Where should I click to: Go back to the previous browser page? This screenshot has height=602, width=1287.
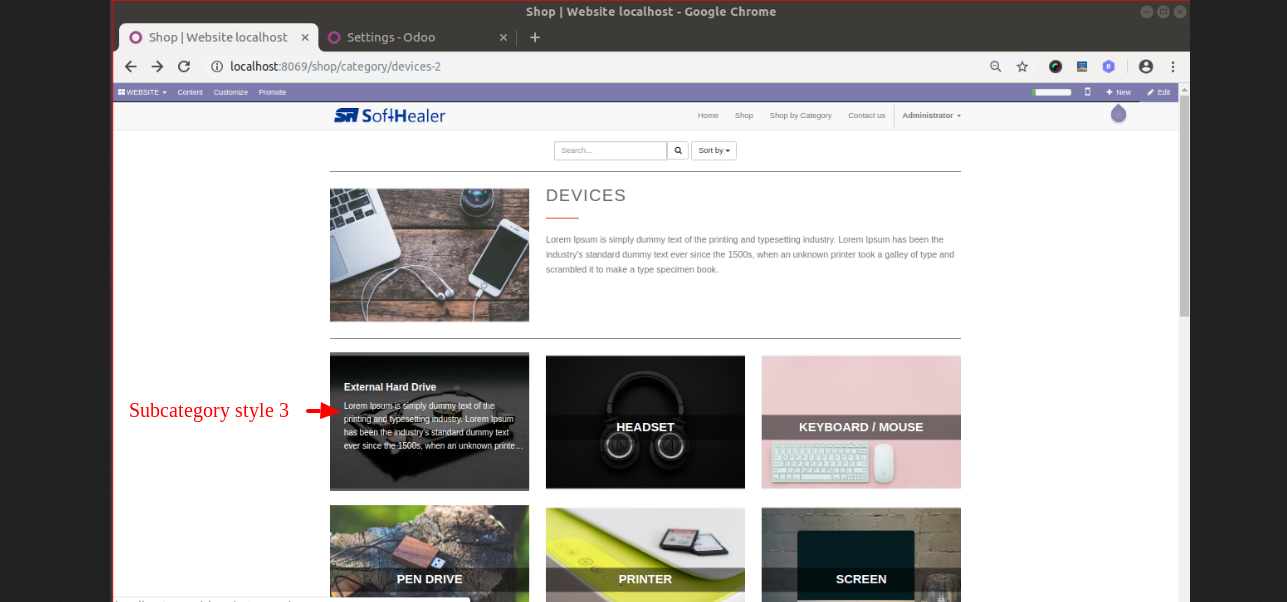[131, 67]
